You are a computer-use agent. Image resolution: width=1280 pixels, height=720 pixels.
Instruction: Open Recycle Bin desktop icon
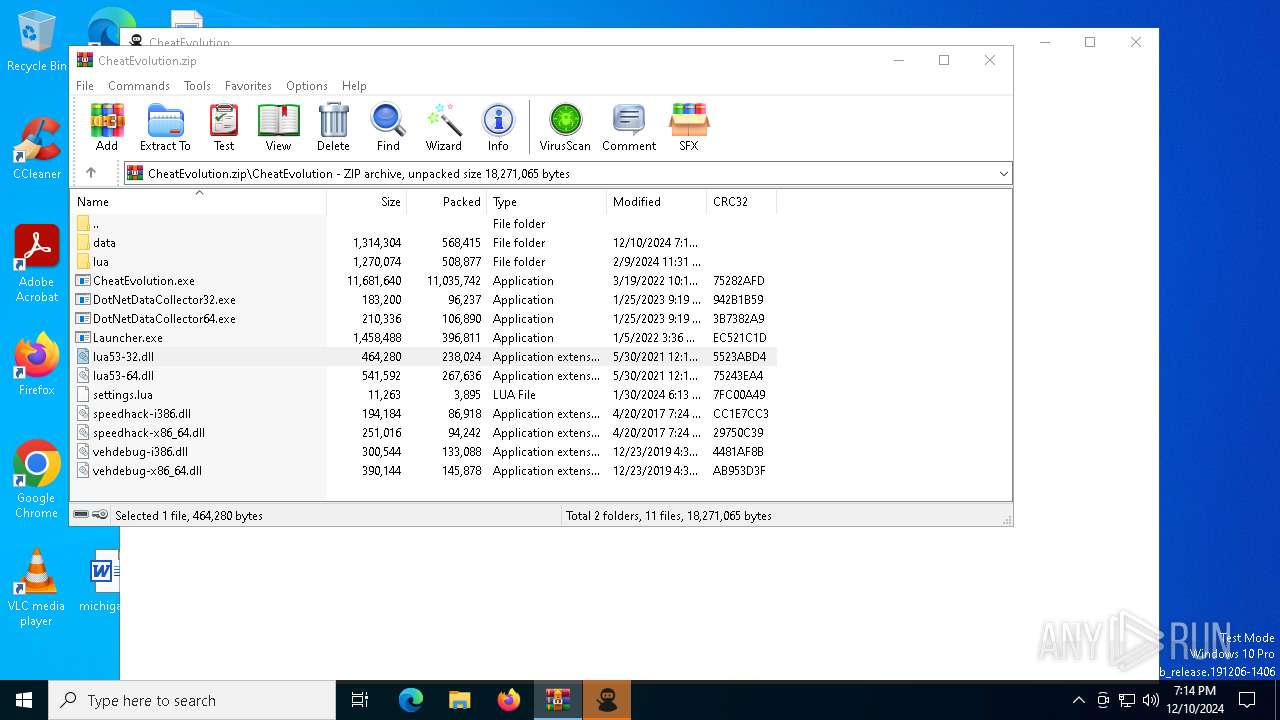(x=37, y=41)
